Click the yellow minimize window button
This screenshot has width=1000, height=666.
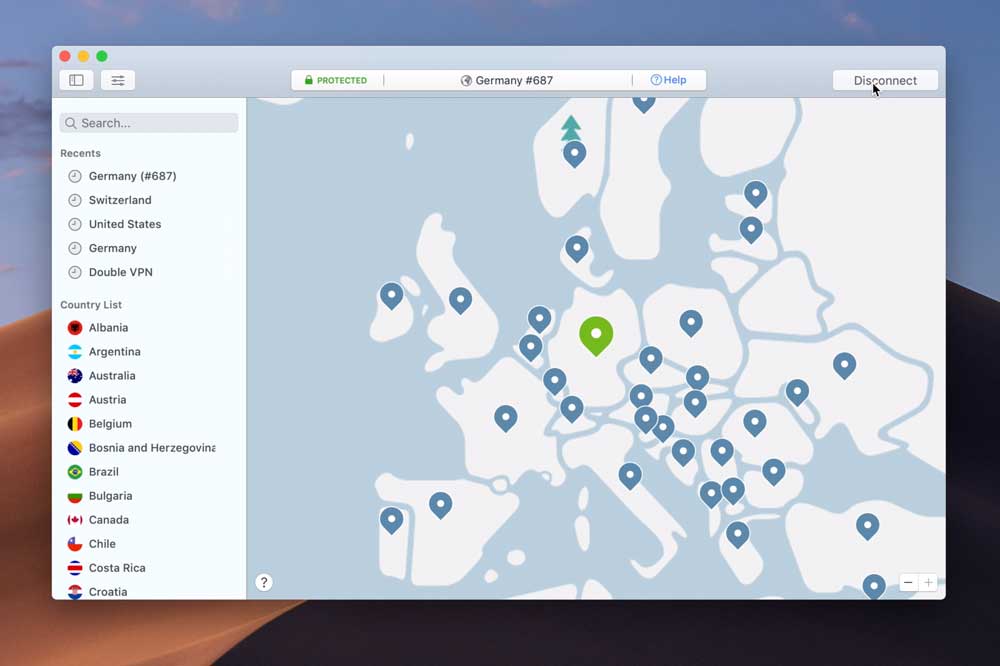83,56
